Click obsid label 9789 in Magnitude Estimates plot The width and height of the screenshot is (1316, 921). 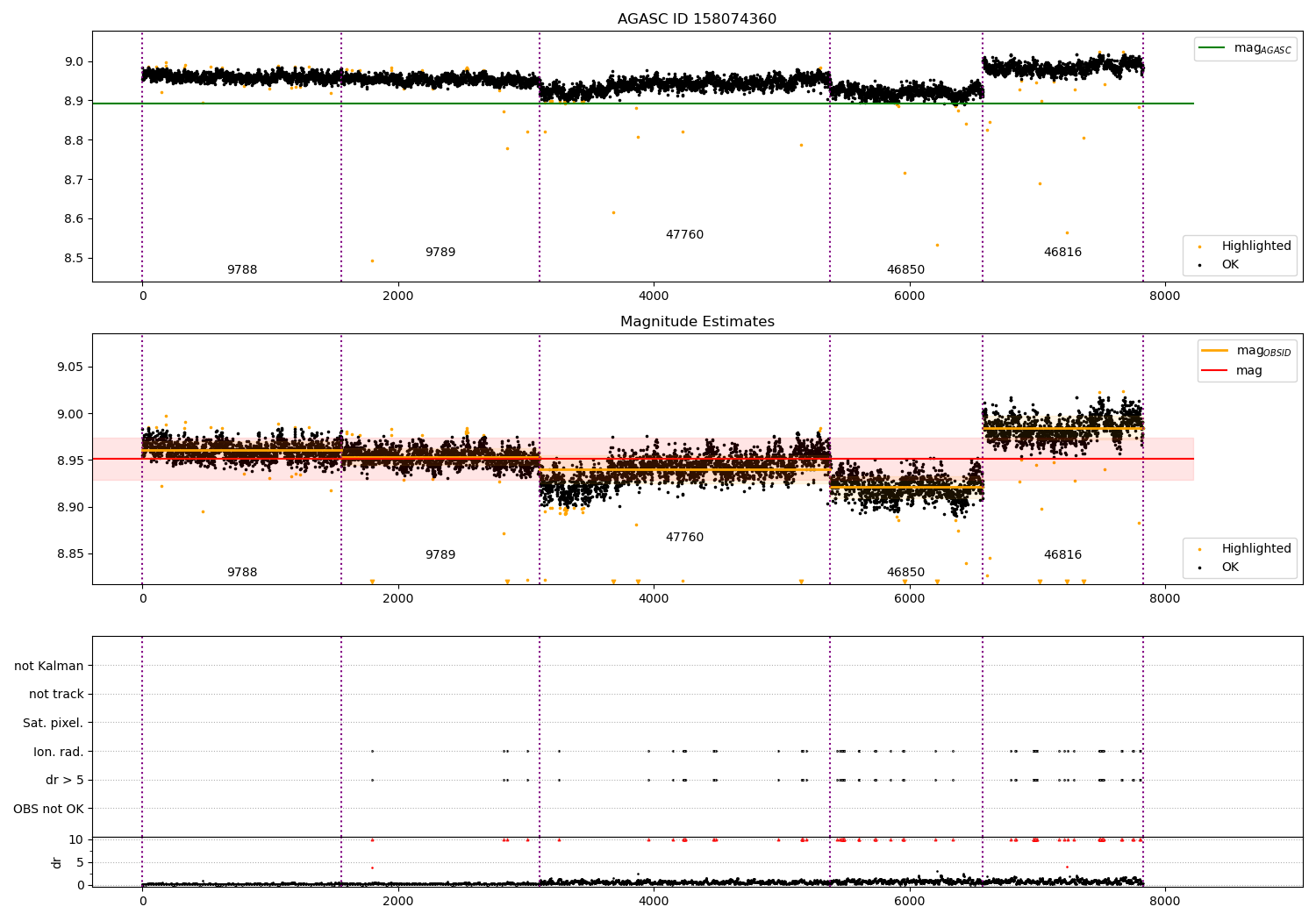point(440,555)
